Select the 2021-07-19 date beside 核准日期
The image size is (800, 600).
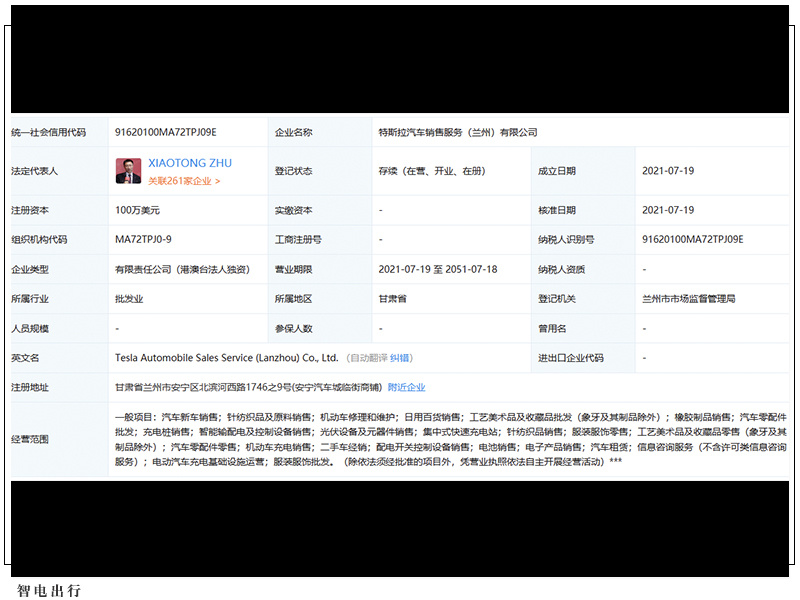pos(668,210)
